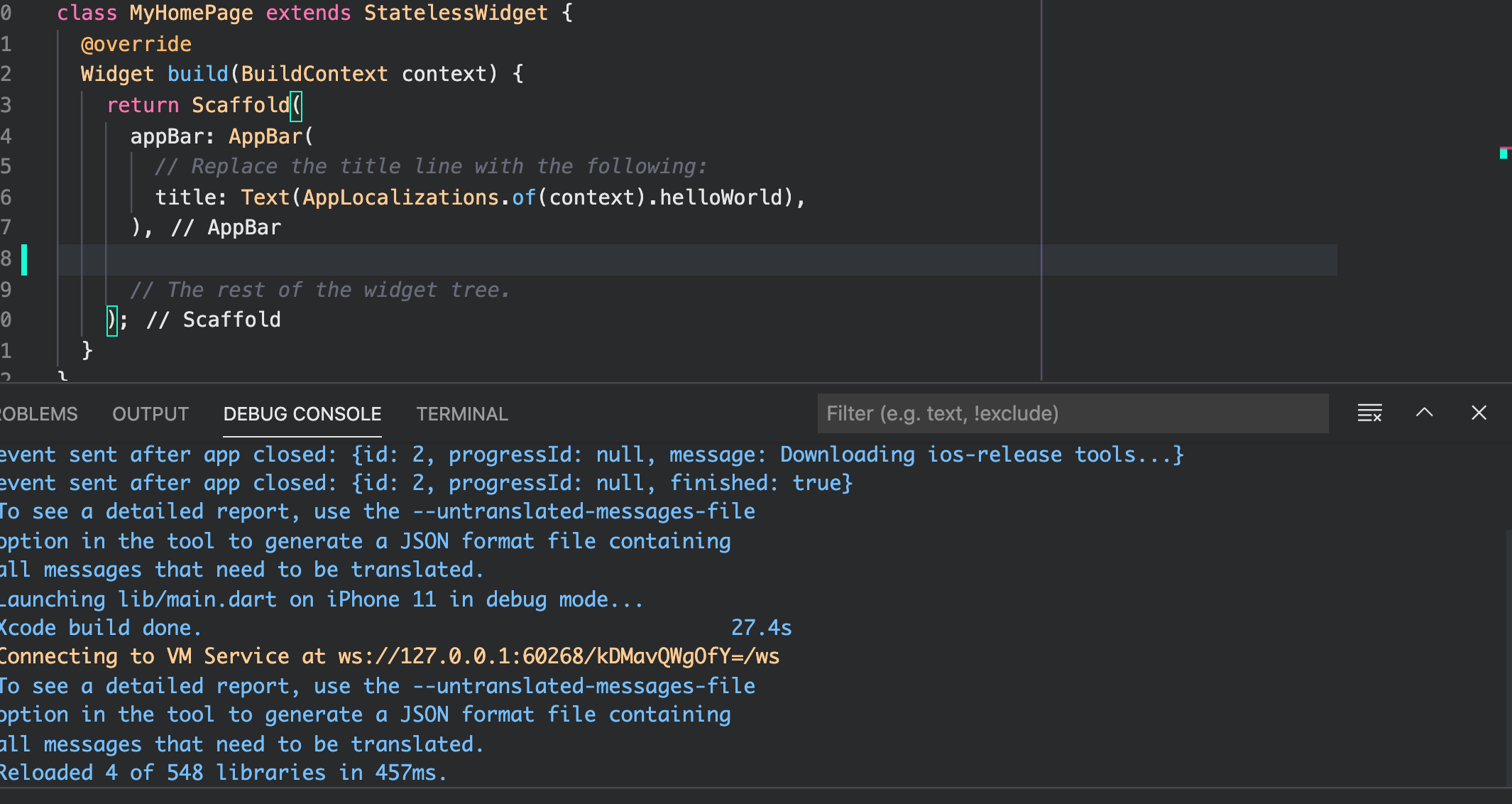Switch to the TERMINAL tab

click(x=461, y=413)
